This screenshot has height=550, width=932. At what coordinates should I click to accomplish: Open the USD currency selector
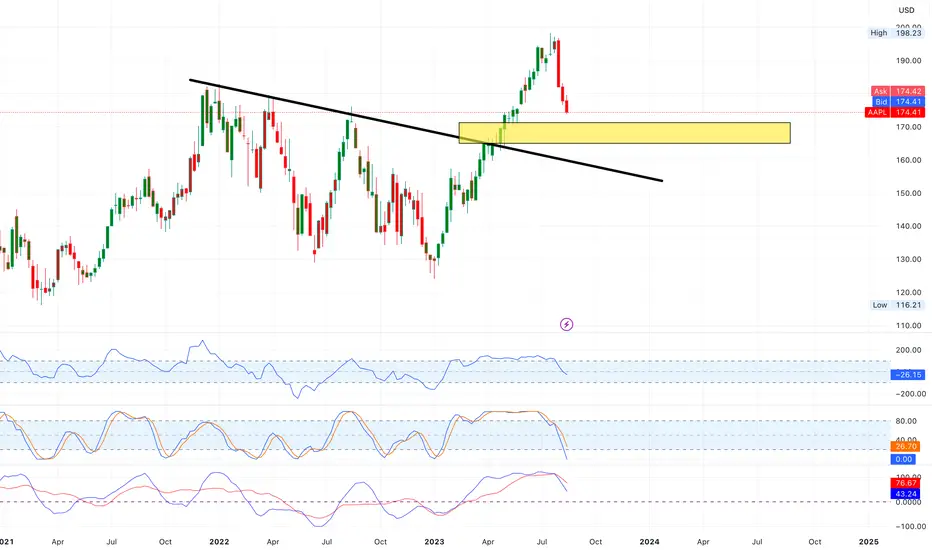coord(906,10)
